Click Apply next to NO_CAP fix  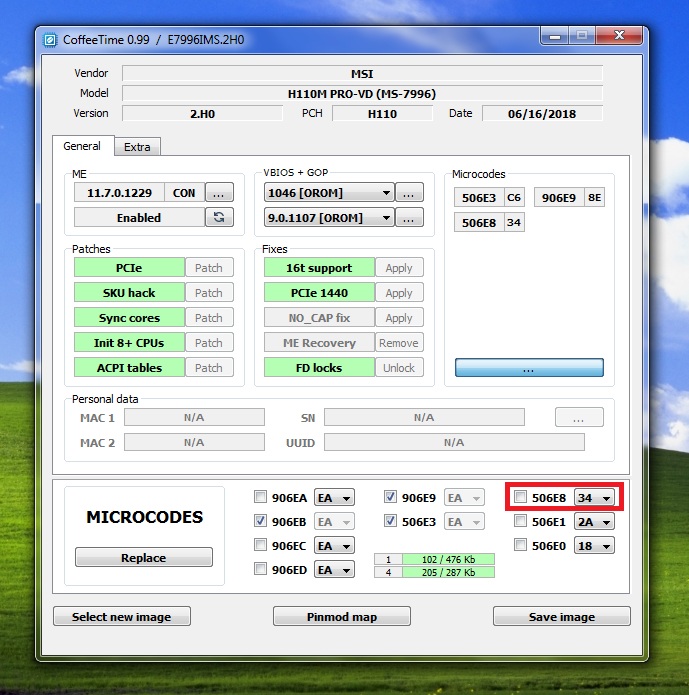pos(399,318)
